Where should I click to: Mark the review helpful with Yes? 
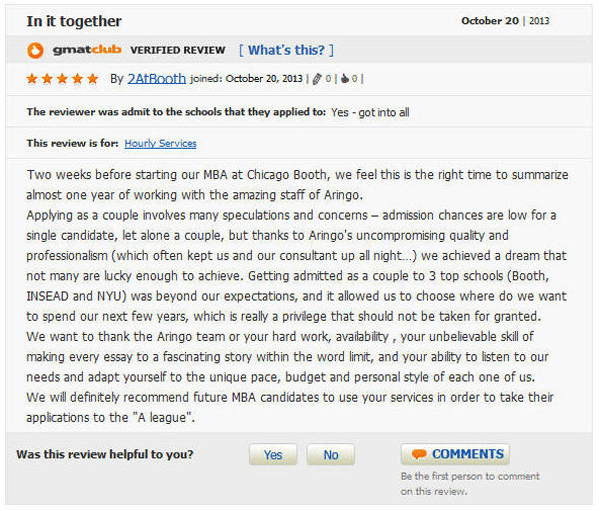coord(273,455)
